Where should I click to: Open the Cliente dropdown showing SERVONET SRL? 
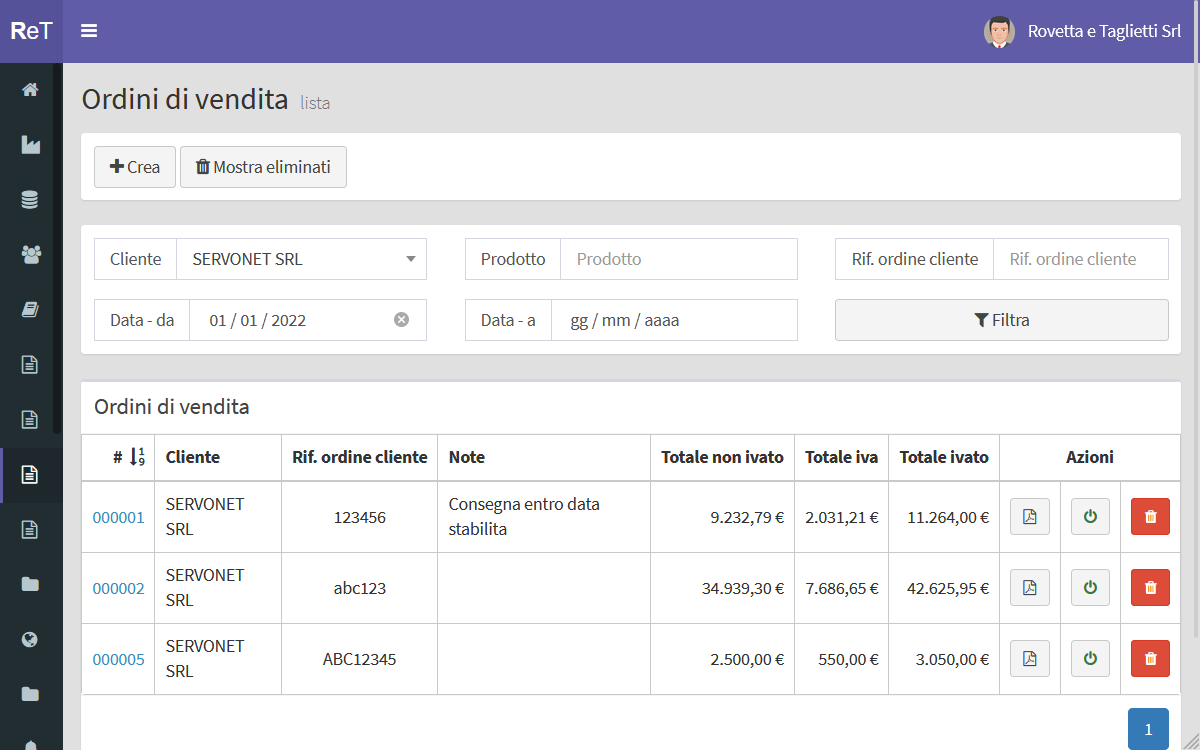pos(301,259)
